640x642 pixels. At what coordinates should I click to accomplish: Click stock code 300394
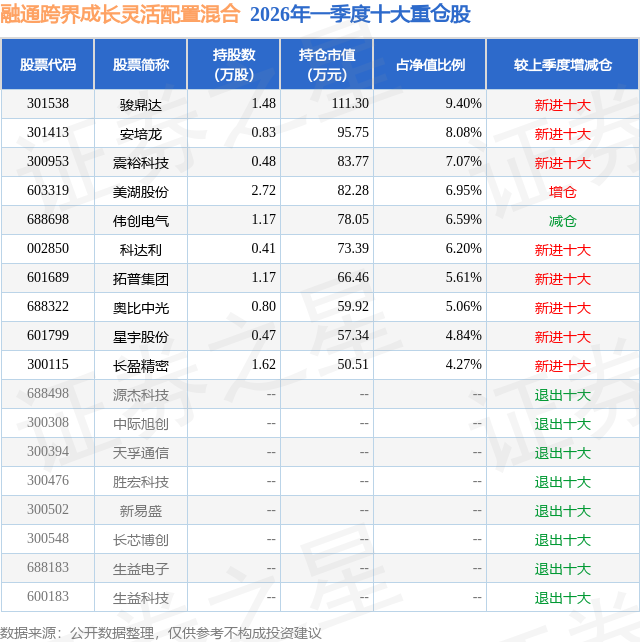(x=48, y=452)
